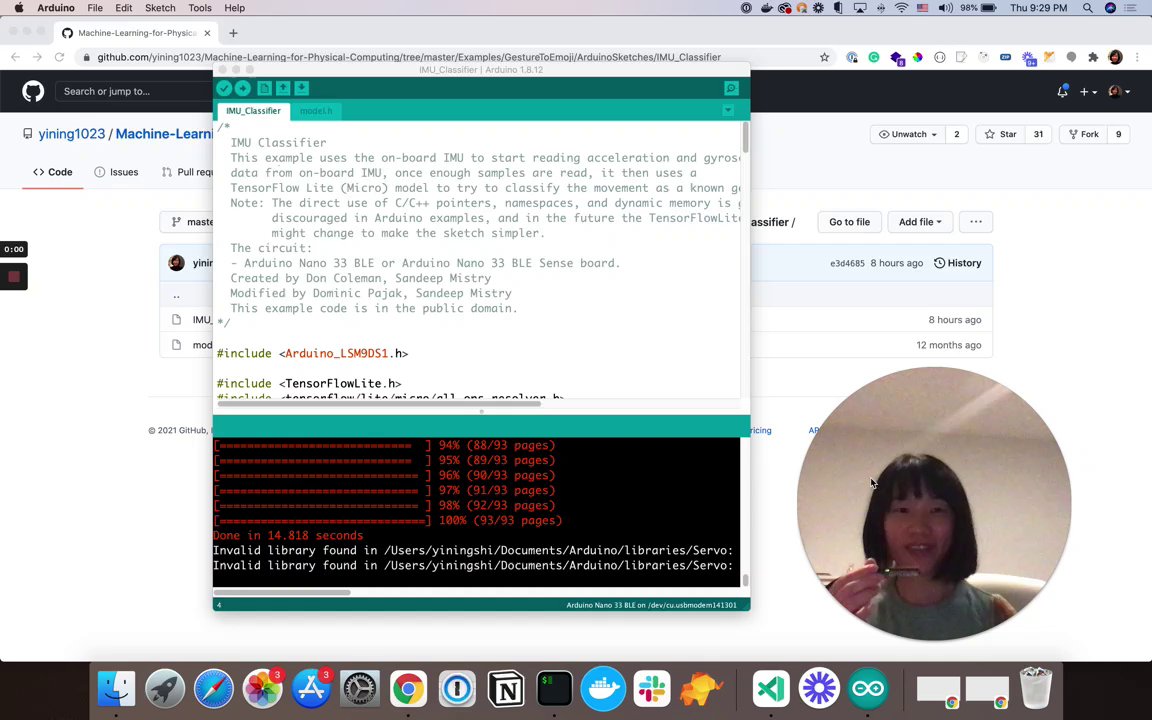
Task: Open Notion from the Dock
Action: pyautogui.click(x=505, y=688)
